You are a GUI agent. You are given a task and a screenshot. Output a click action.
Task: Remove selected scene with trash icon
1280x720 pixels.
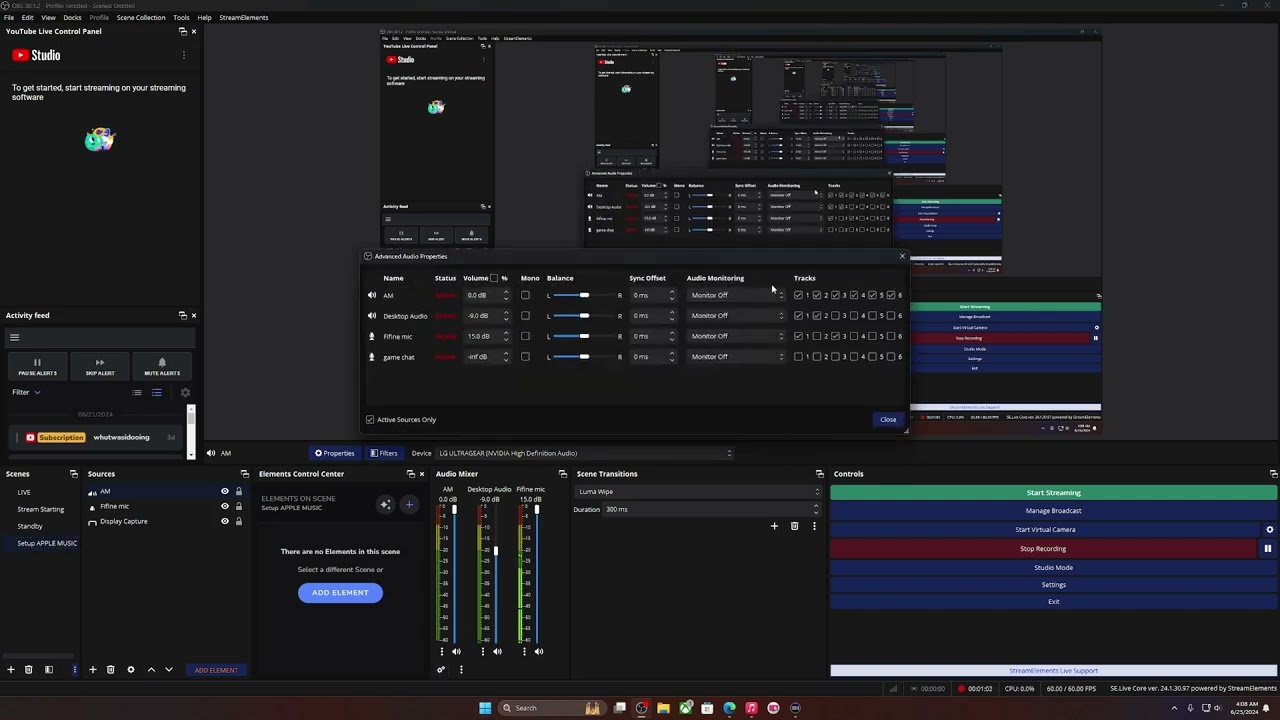pos(29,670)
